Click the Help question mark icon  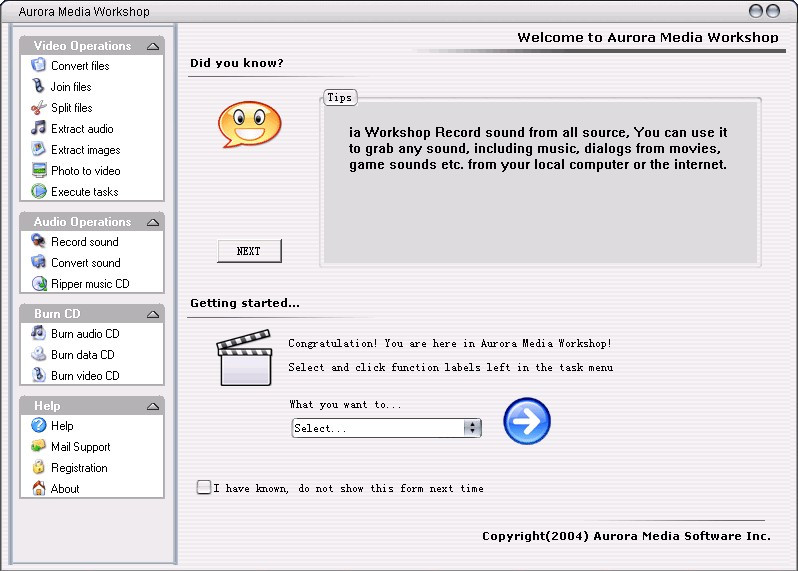39,425
